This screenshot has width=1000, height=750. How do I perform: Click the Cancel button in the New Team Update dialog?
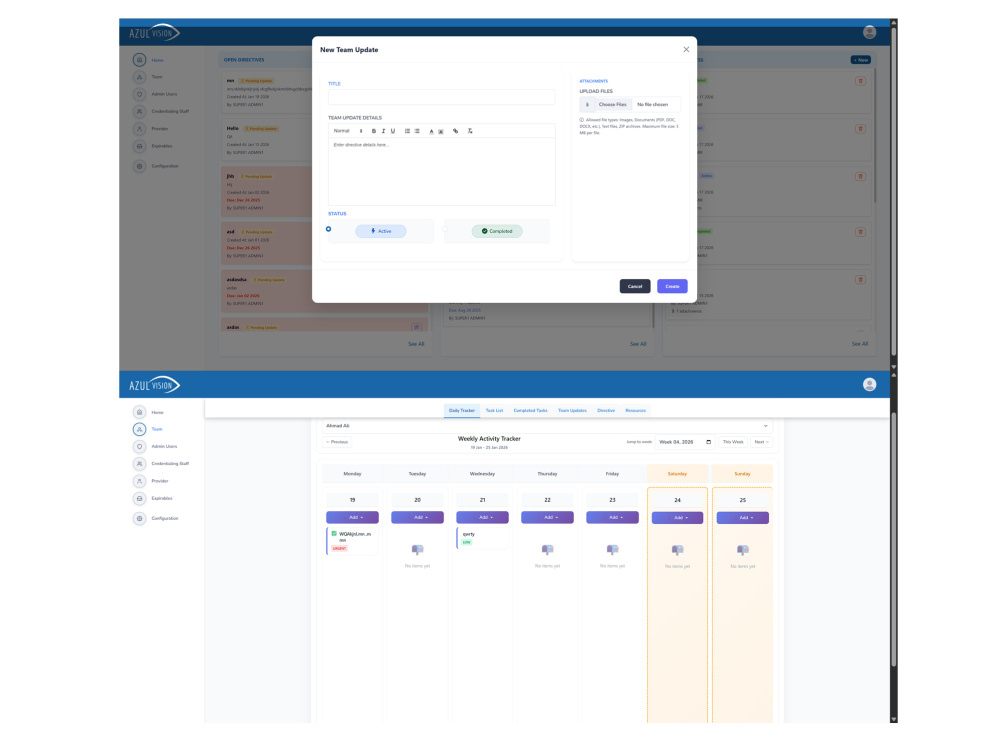[x=635, y=286]
